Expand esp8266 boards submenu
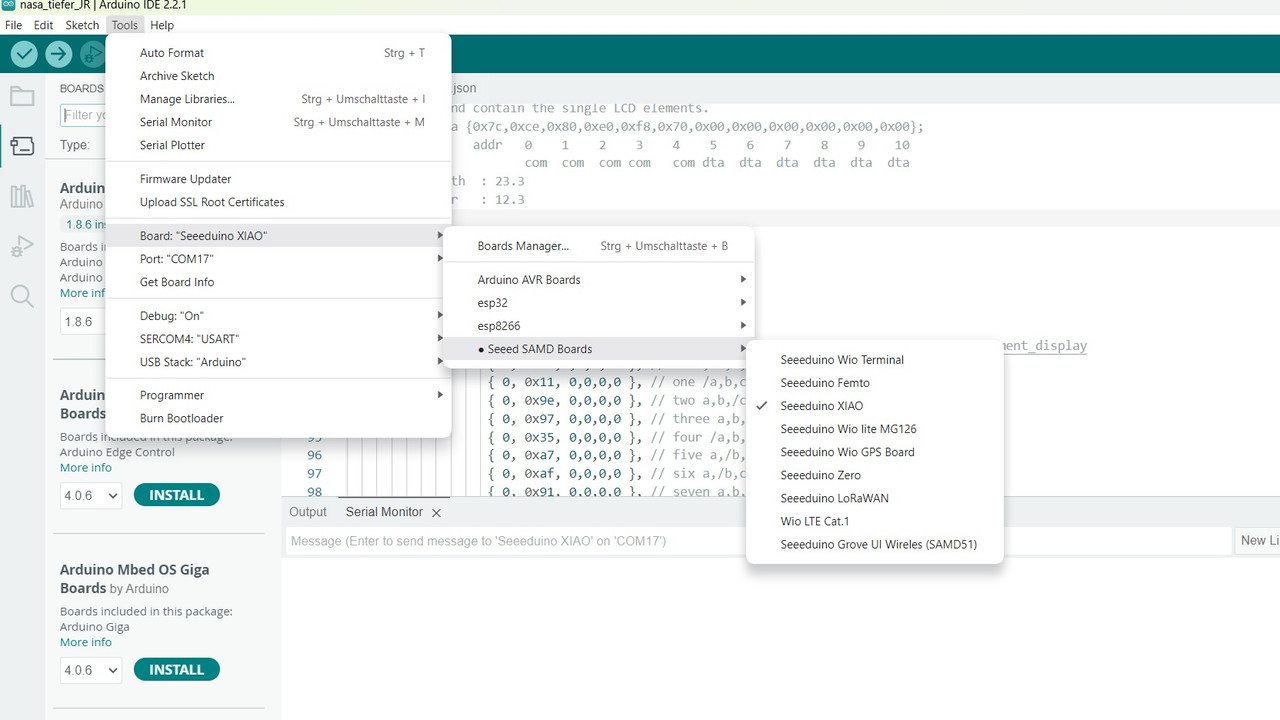Image resolution: width=1280 pixels, height=720 pixels. click(x=599, y=326)
